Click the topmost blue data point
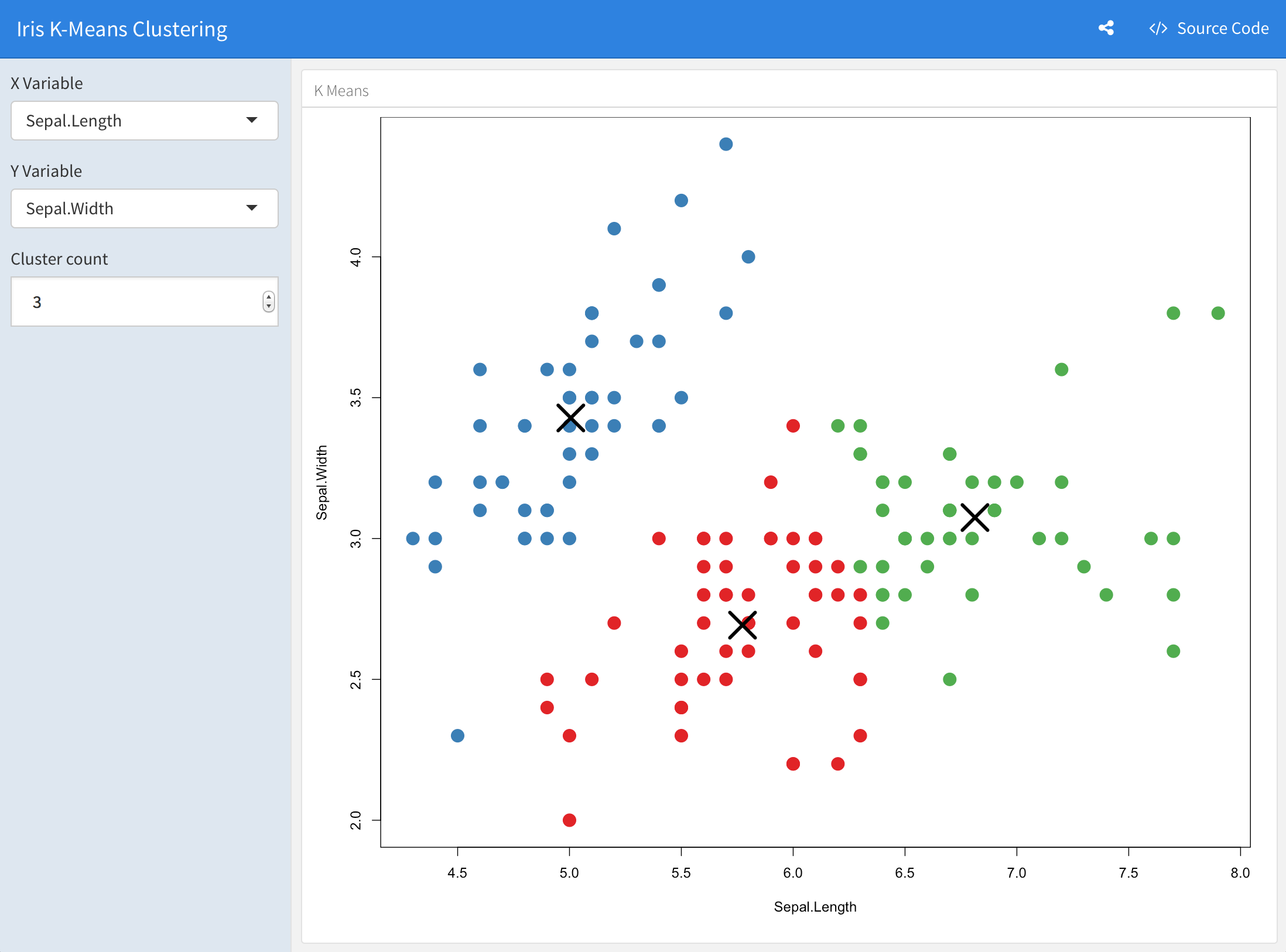The image size is (1286, 952). click(x=726, y=144)
